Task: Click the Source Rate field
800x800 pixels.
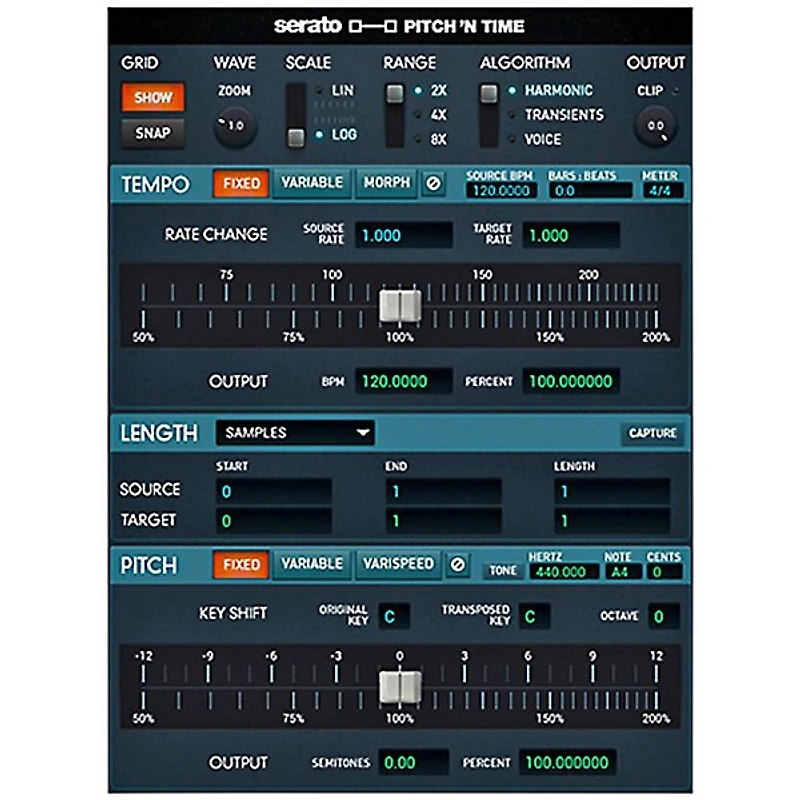Action: 404,235
